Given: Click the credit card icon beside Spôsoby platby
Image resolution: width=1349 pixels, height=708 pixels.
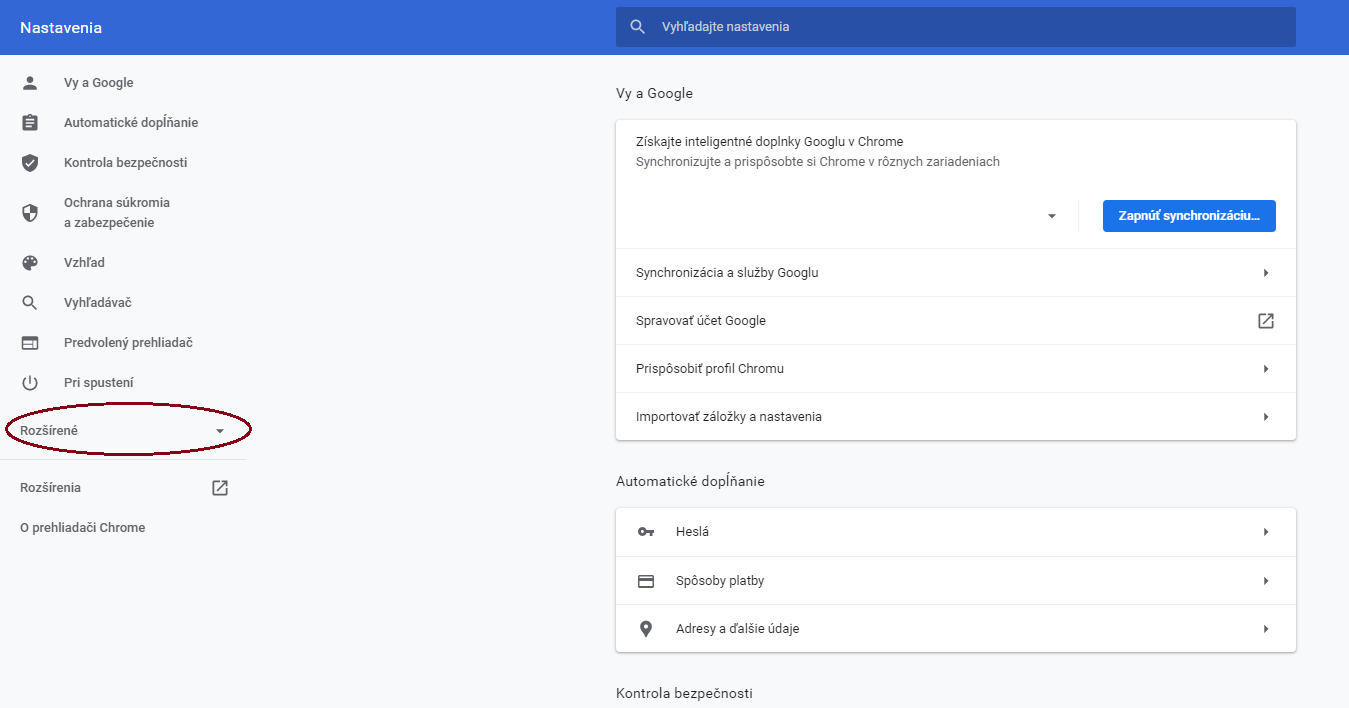Looking at the screenshot, I should pyautogui.click(x=646, y=581).
